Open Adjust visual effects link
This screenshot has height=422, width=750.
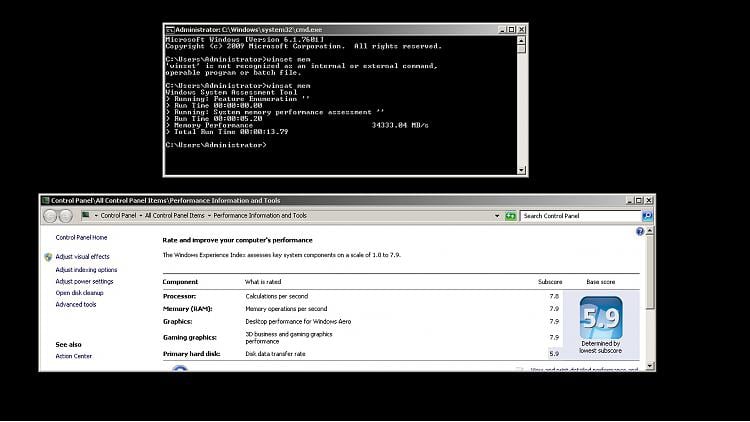[x=82, y=257]
